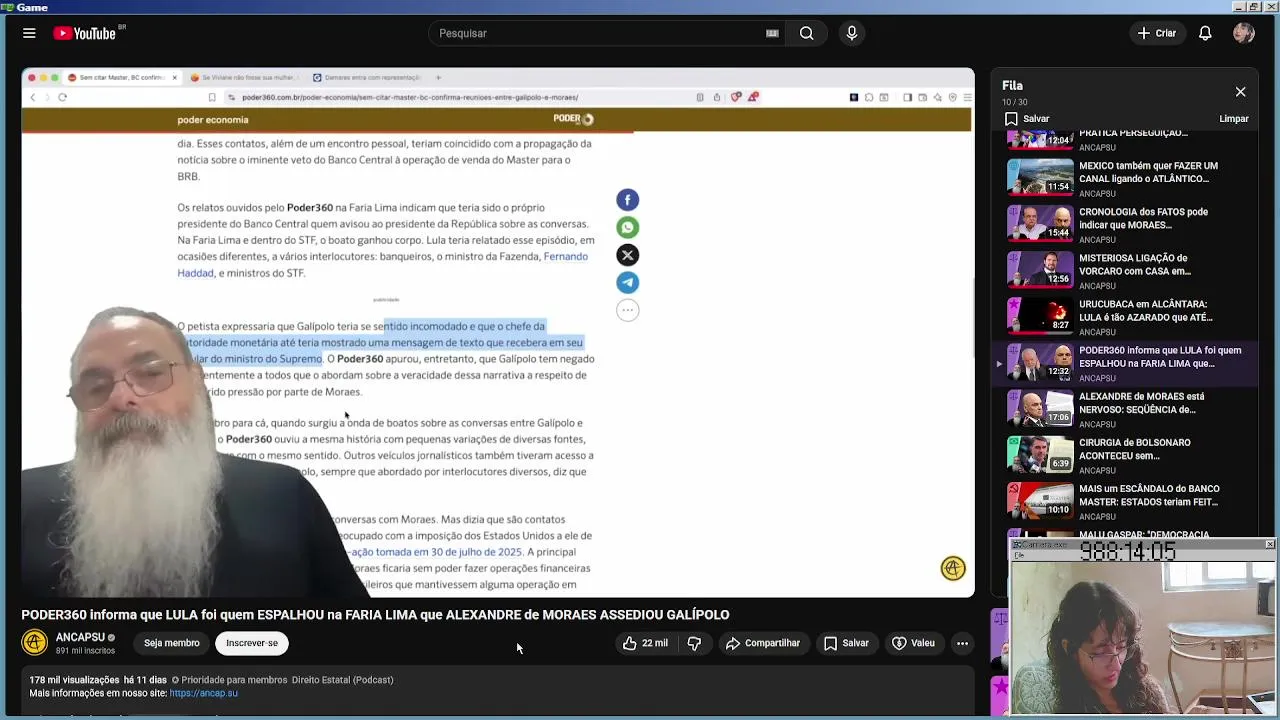Close the Fila queue panel
This screenshot has height=720, width=1280.
(1240, 92)
